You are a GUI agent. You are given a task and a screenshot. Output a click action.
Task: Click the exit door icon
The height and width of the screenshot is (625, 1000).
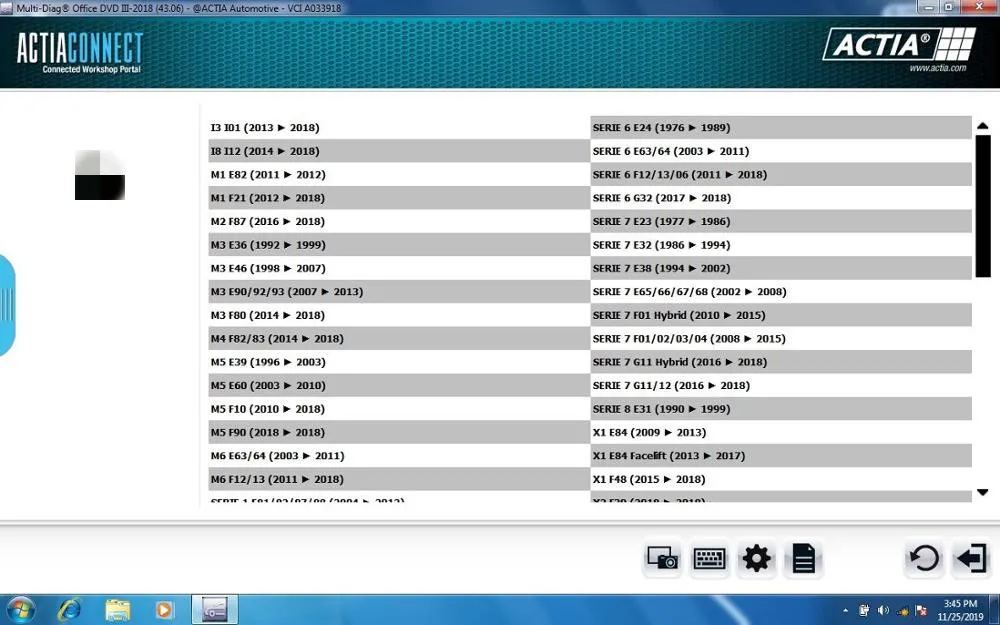971,559
